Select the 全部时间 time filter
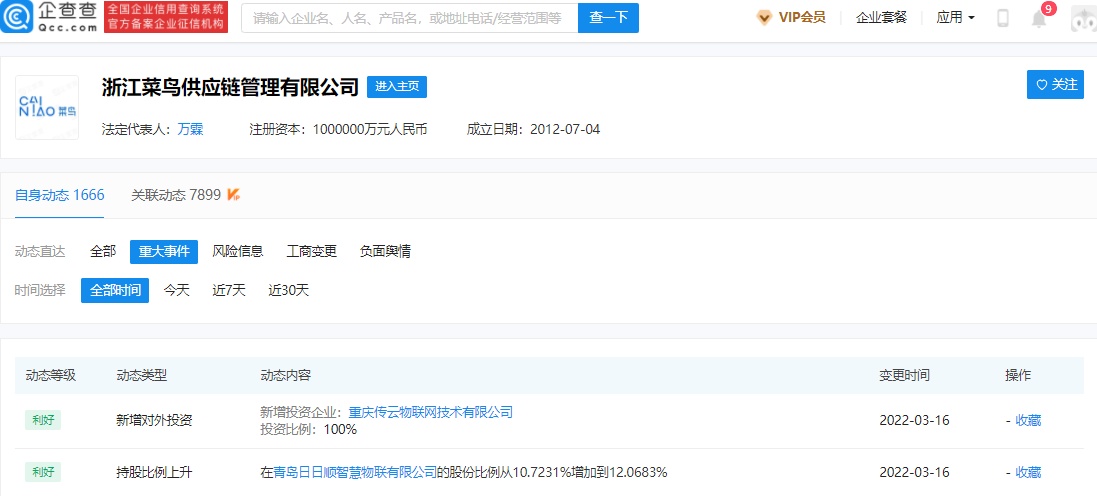Image resolution: width=1097 pixels, height=496 pixels. (115, 290)
